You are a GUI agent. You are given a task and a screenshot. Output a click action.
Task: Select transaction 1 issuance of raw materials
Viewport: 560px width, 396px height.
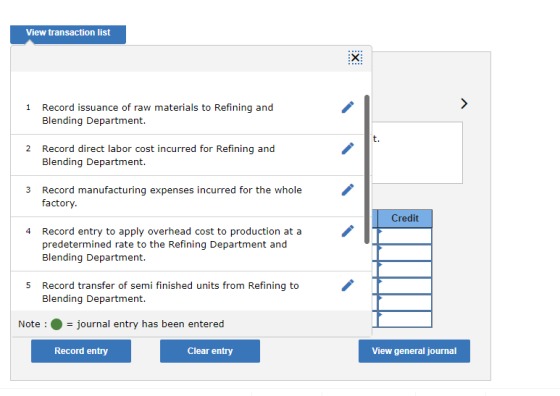click(158, 114)
